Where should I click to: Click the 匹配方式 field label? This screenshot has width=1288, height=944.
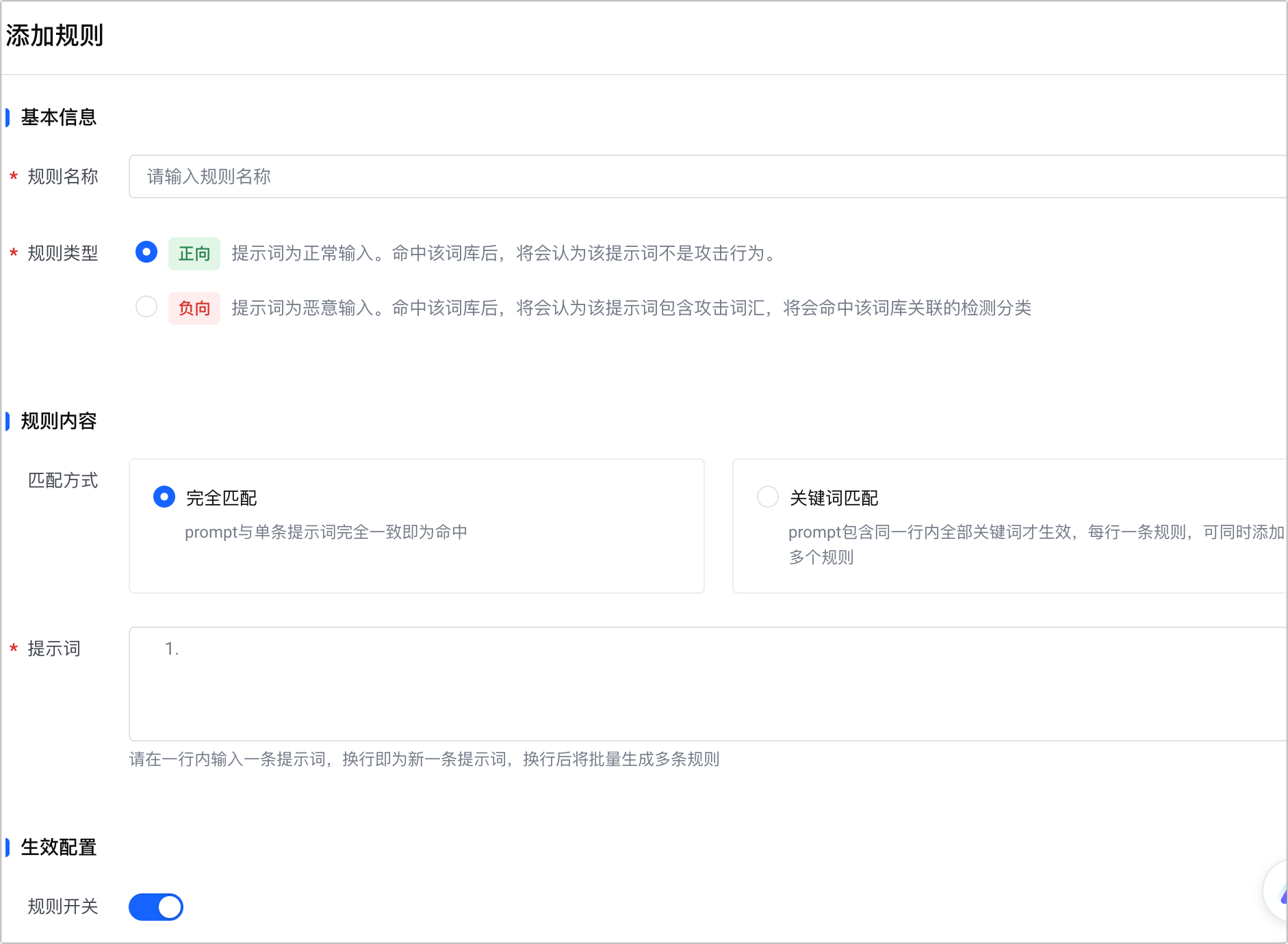coord(63,480)
